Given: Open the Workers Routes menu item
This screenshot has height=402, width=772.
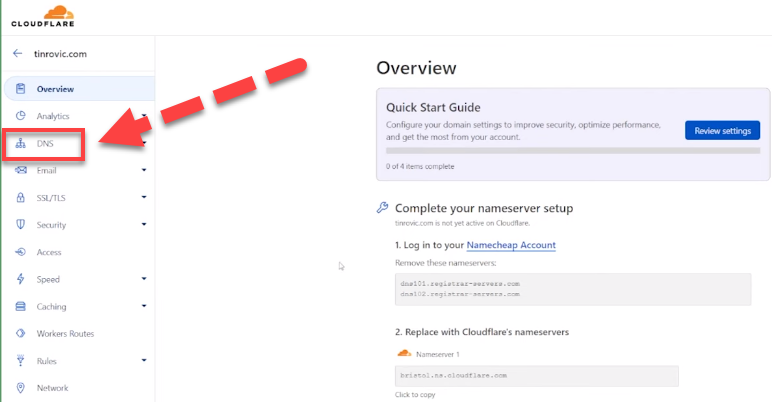Looking at the screenshot, I should [x=65, y=334].
